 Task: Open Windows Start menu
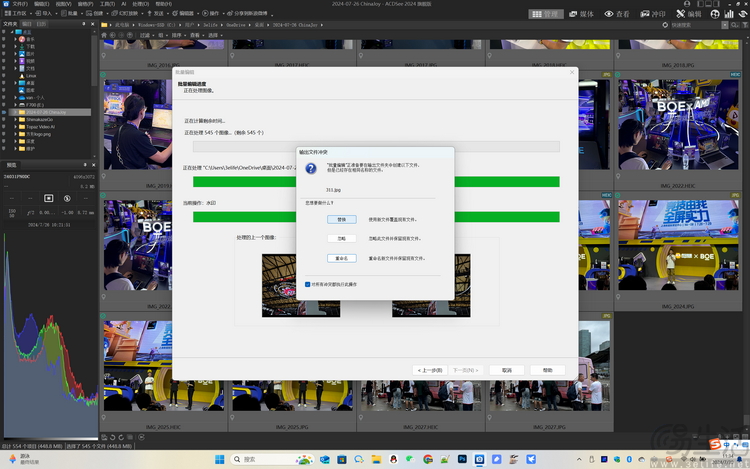coord(220,459)
